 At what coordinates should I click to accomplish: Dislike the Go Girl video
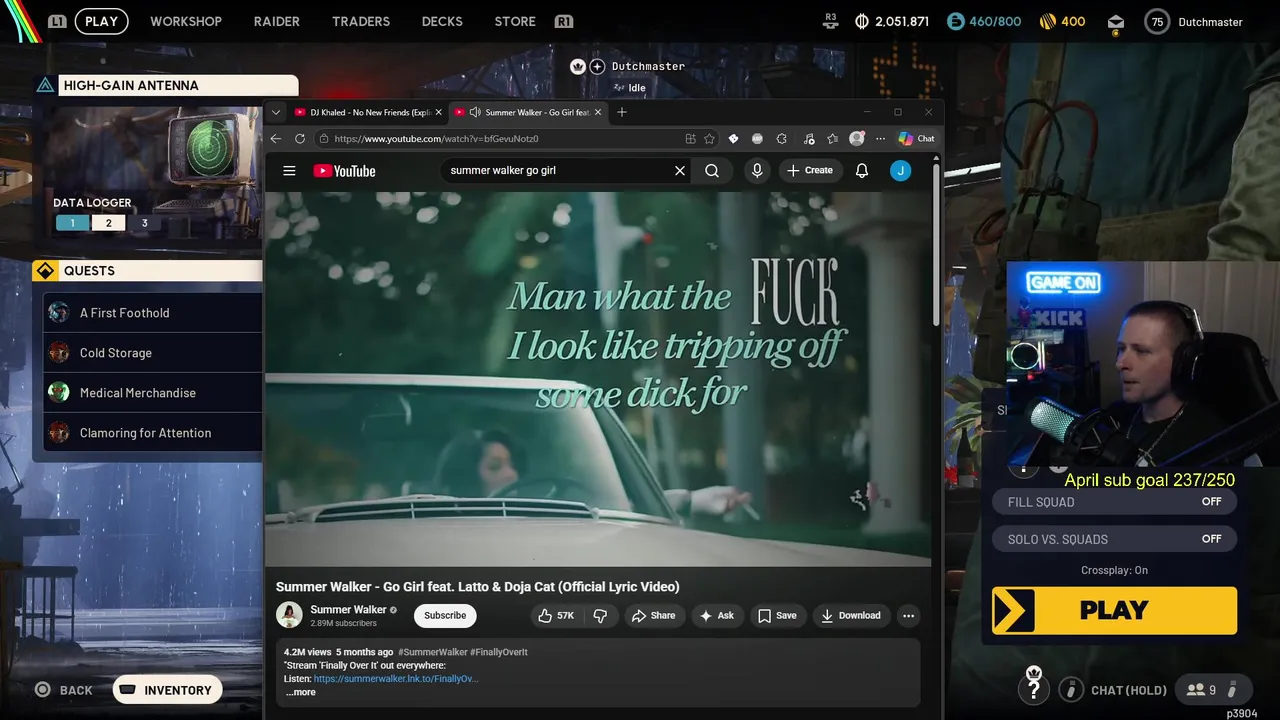(x=600, y=616)
